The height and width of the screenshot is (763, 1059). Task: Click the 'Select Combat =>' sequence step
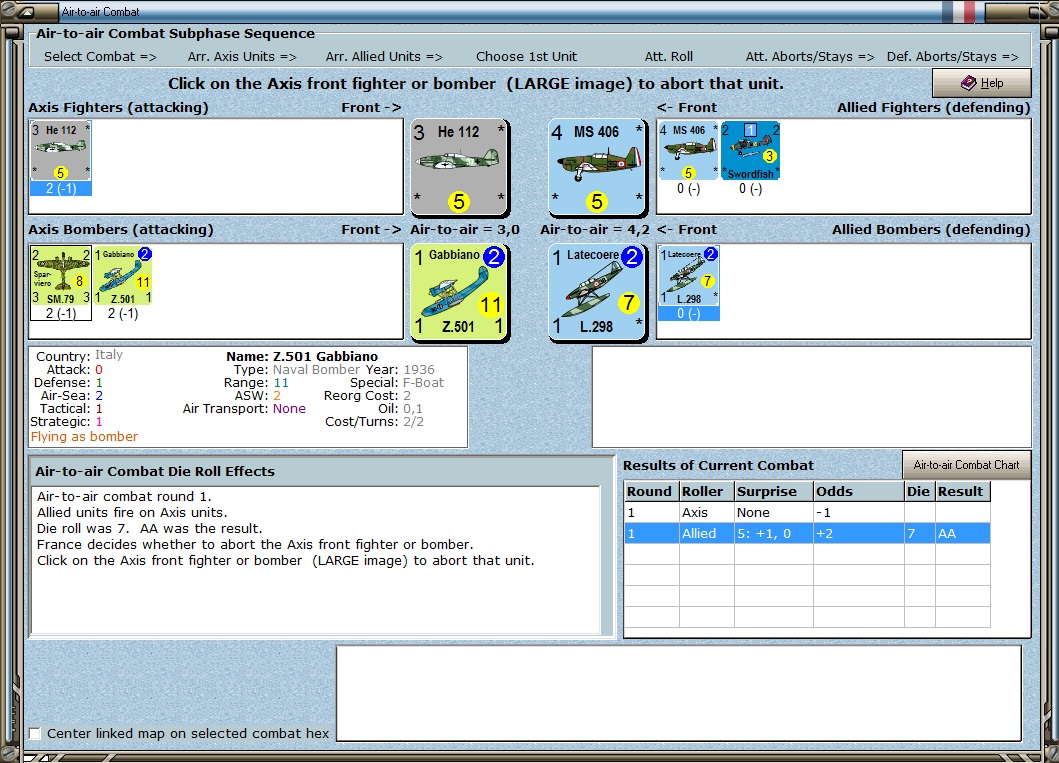pos(100,57)
